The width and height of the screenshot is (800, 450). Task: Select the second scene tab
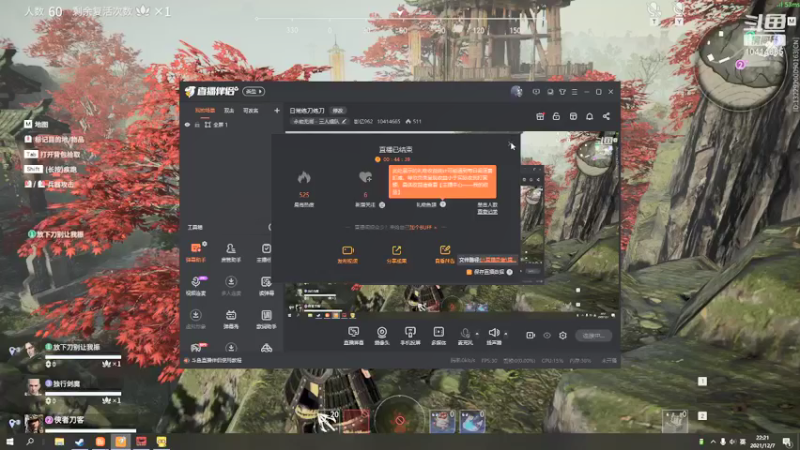pos(229,110)
